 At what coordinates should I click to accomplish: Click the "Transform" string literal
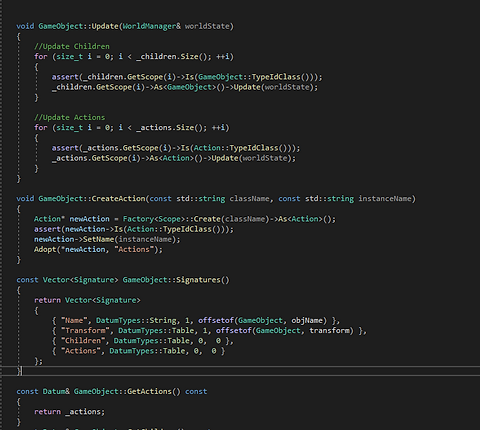coord(85,330)
